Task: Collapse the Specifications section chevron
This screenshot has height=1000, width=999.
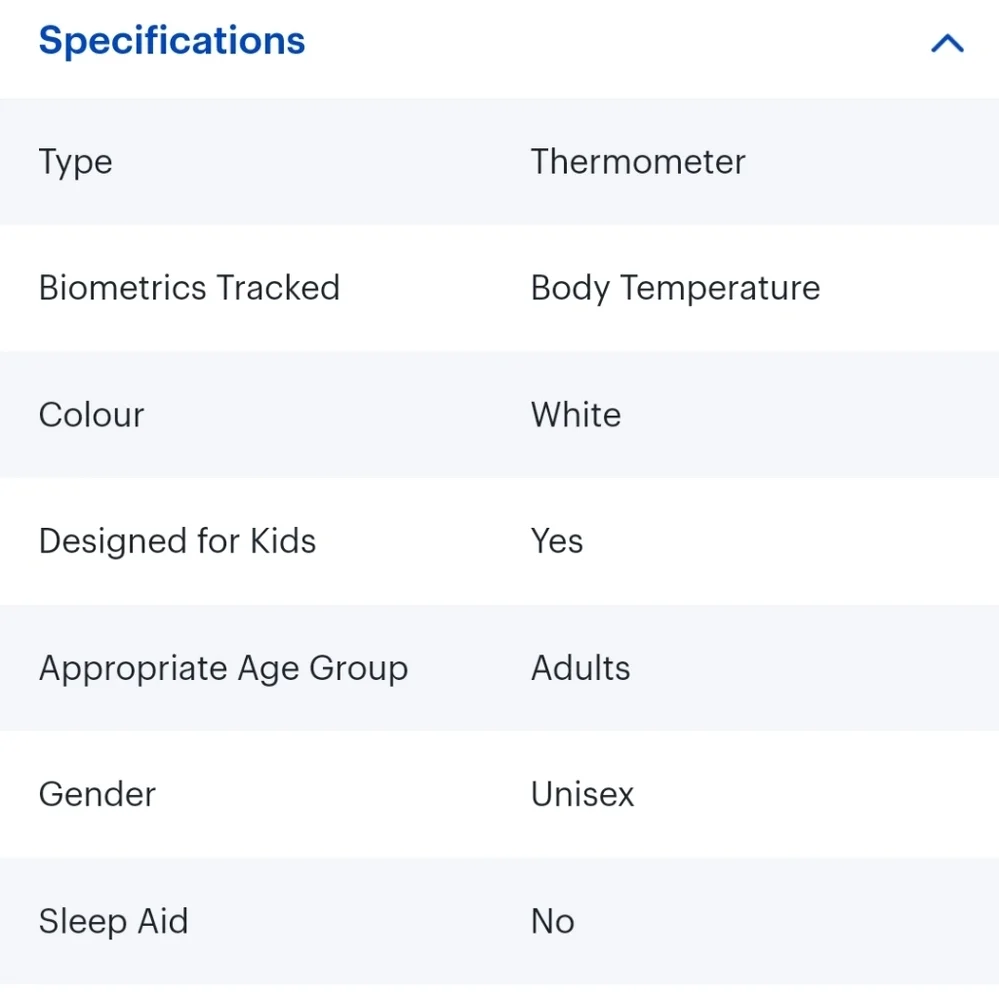Action: tap(947, 43)
